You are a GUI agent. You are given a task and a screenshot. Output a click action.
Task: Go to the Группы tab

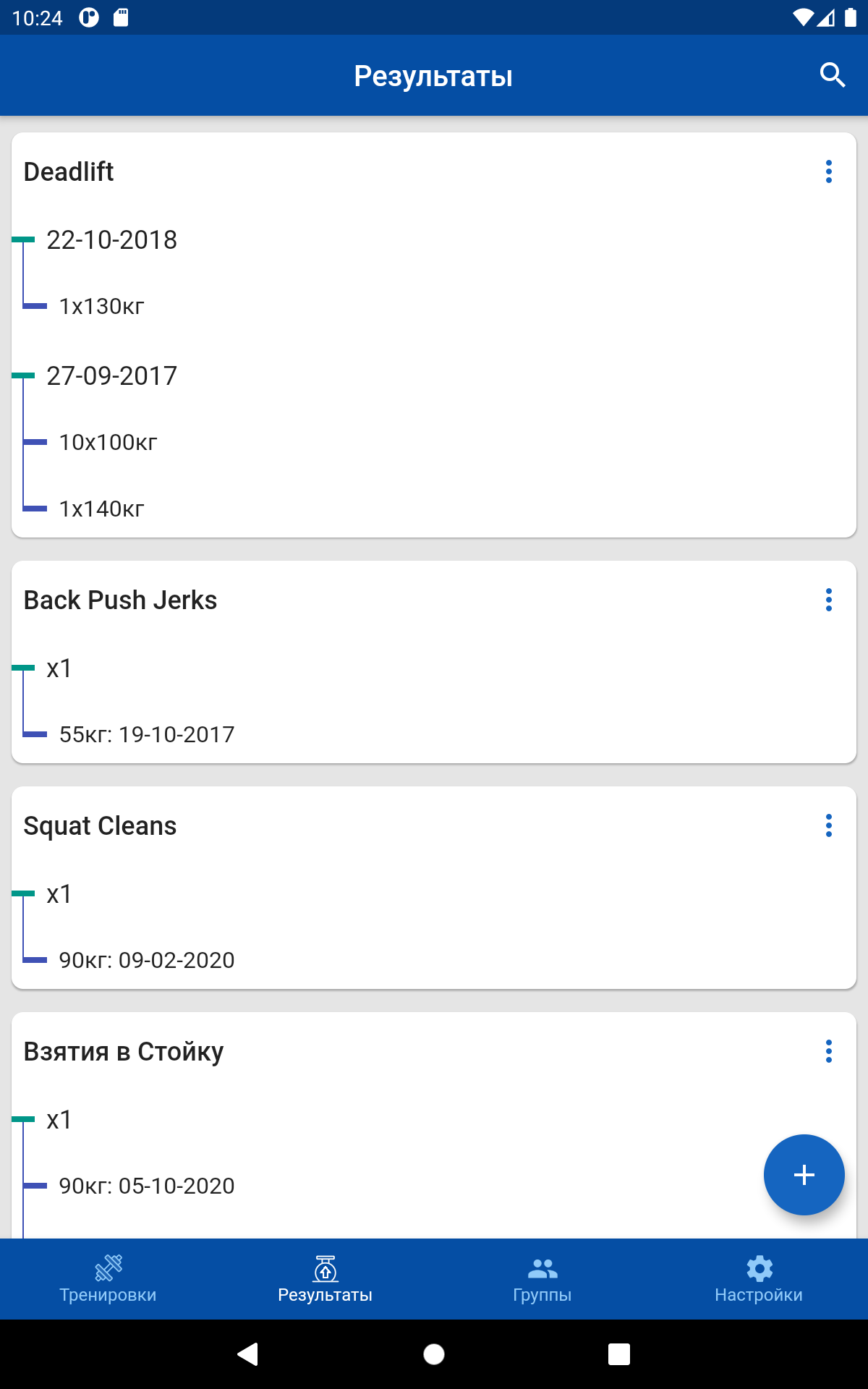pos(542,1279)
